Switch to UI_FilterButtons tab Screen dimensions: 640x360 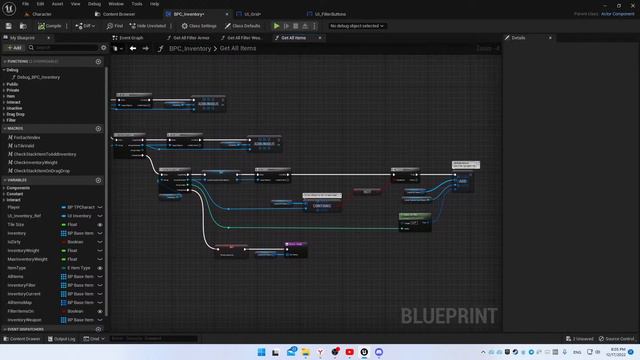pyautogui.click(x=326, y=14)
